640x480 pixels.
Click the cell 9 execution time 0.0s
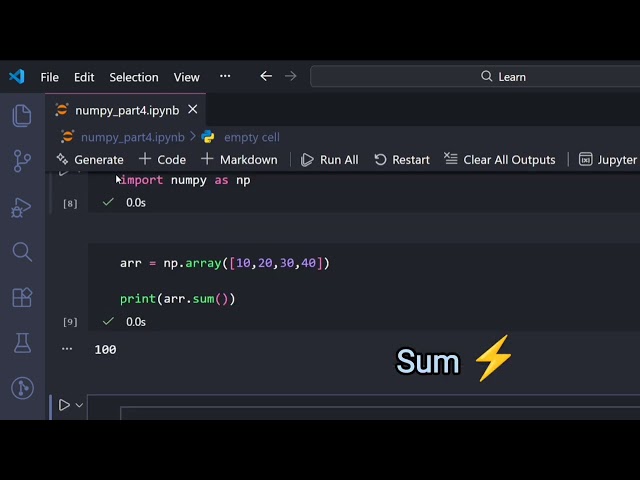pos(136,322)
